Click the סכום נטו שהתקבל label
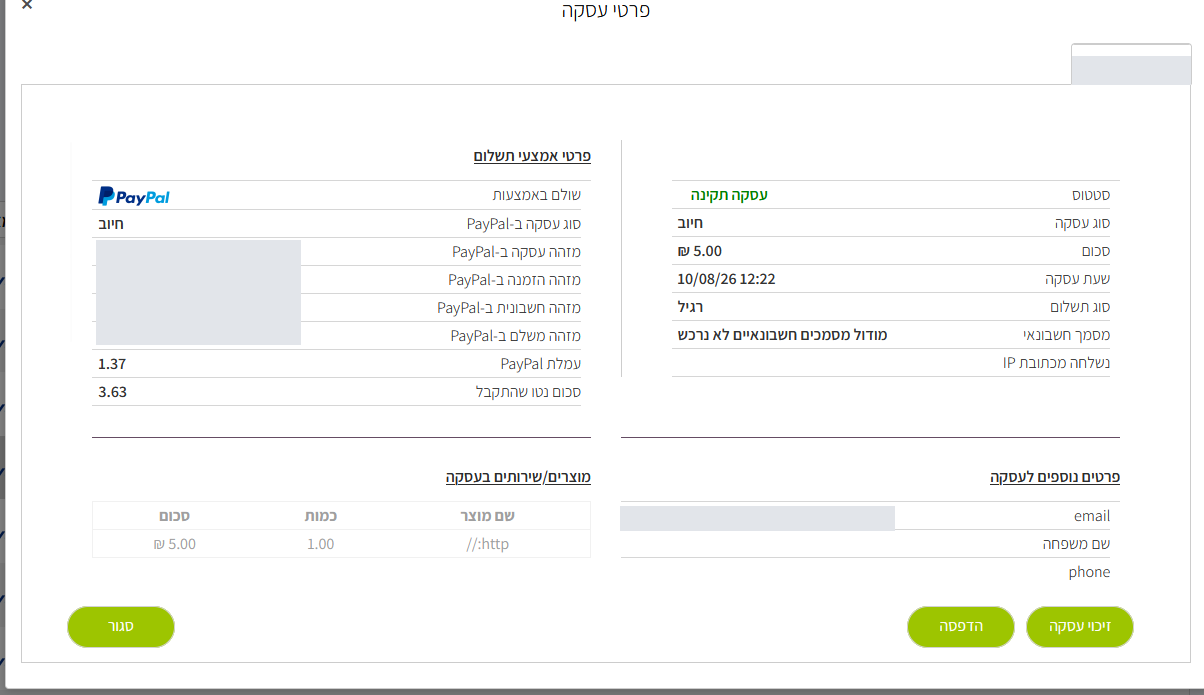1204x695 pixels. [528, 392]
